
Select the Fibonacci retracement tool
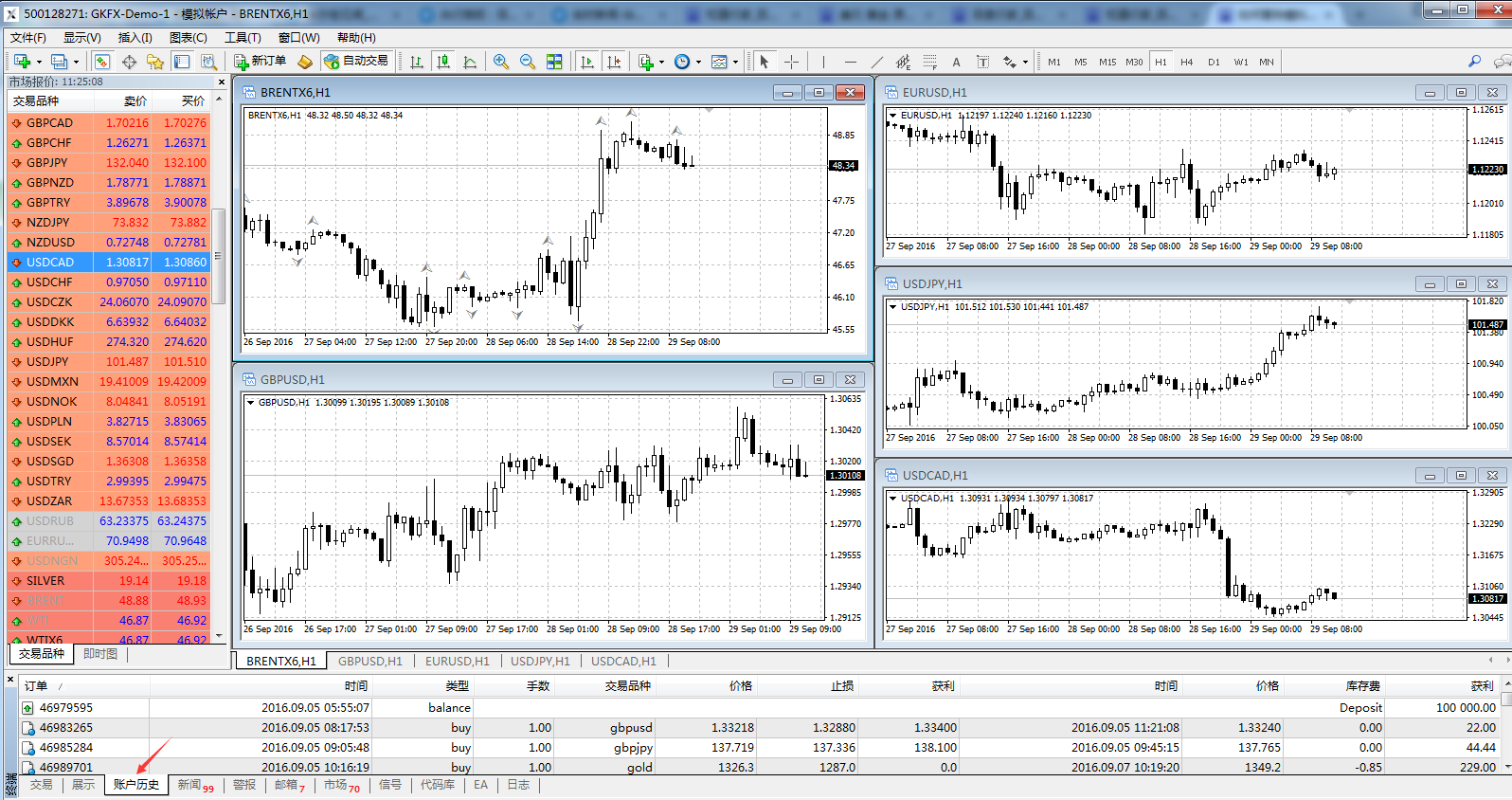tap(929, 62)
